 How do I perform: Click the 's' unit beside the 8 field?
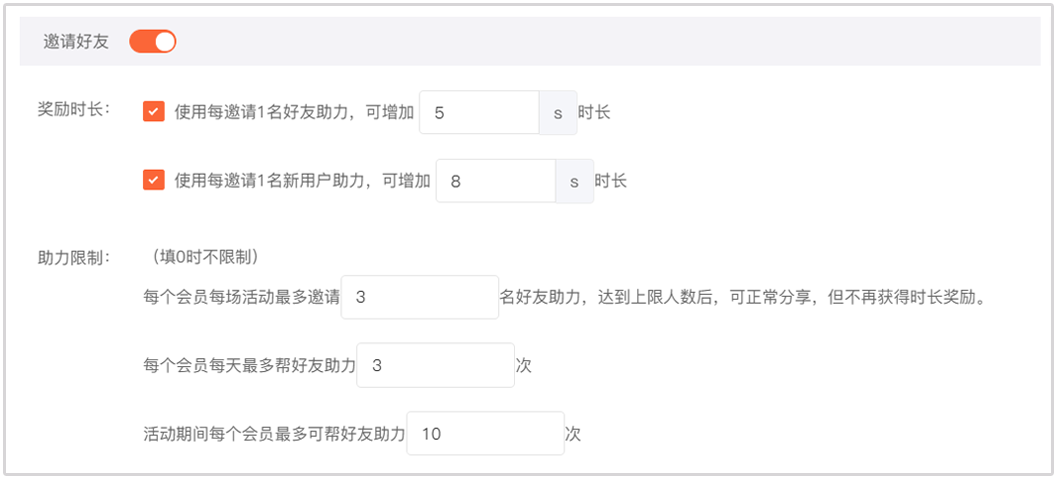575,182
